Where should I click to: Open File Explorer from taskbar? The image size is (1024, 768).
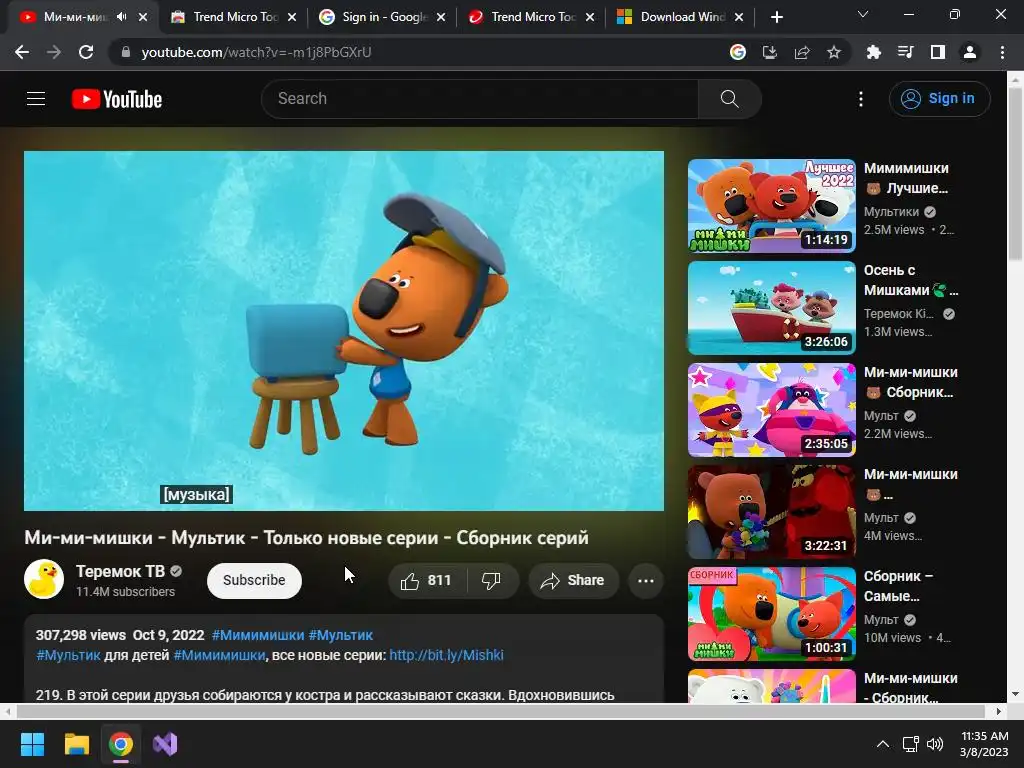(76, 744)
